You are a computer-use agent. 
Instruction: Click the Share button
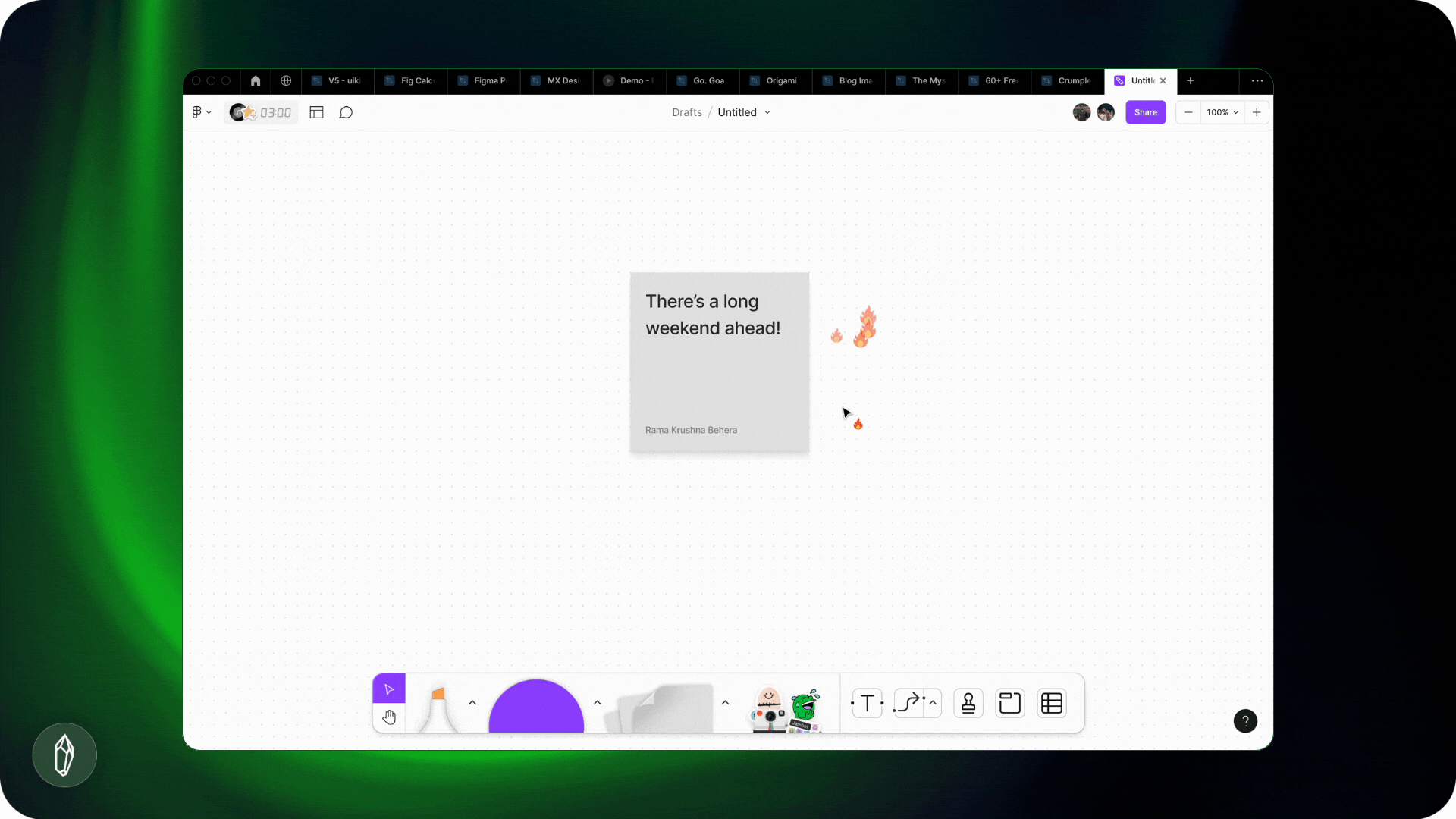[x=1145, y=112]
